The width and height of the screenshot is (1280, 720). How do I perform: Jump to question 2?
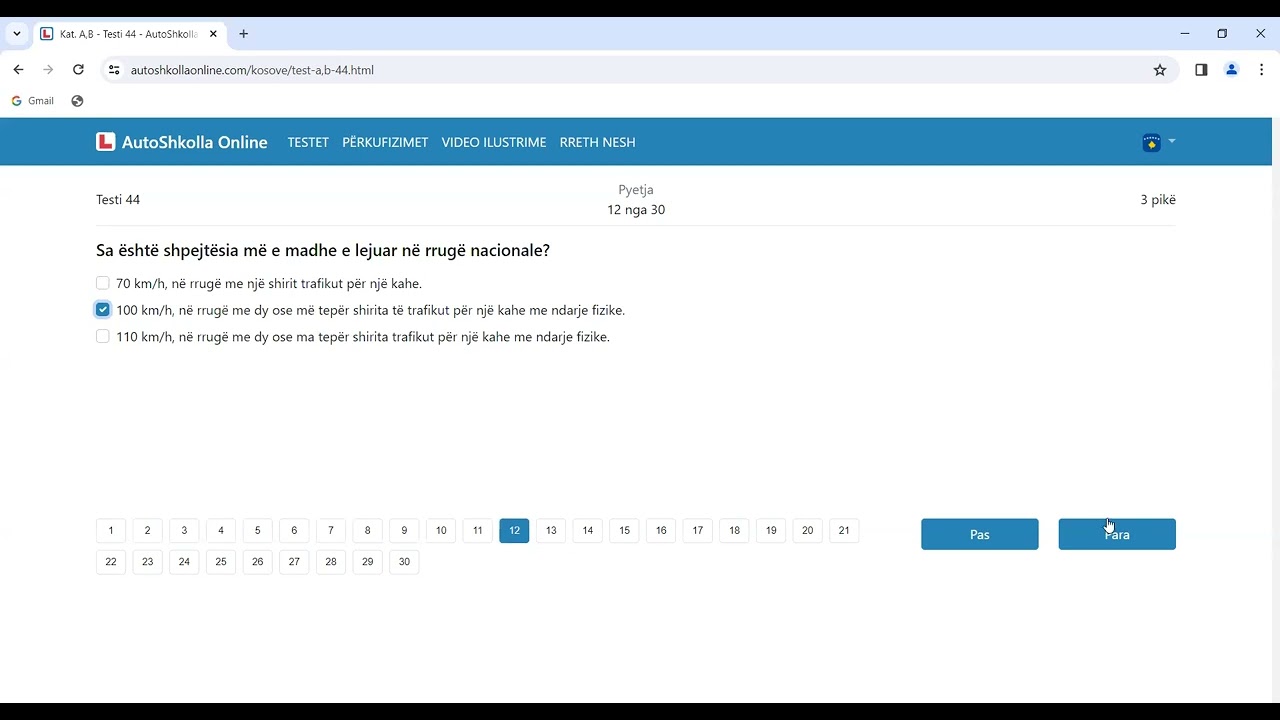tap(147, 530)
